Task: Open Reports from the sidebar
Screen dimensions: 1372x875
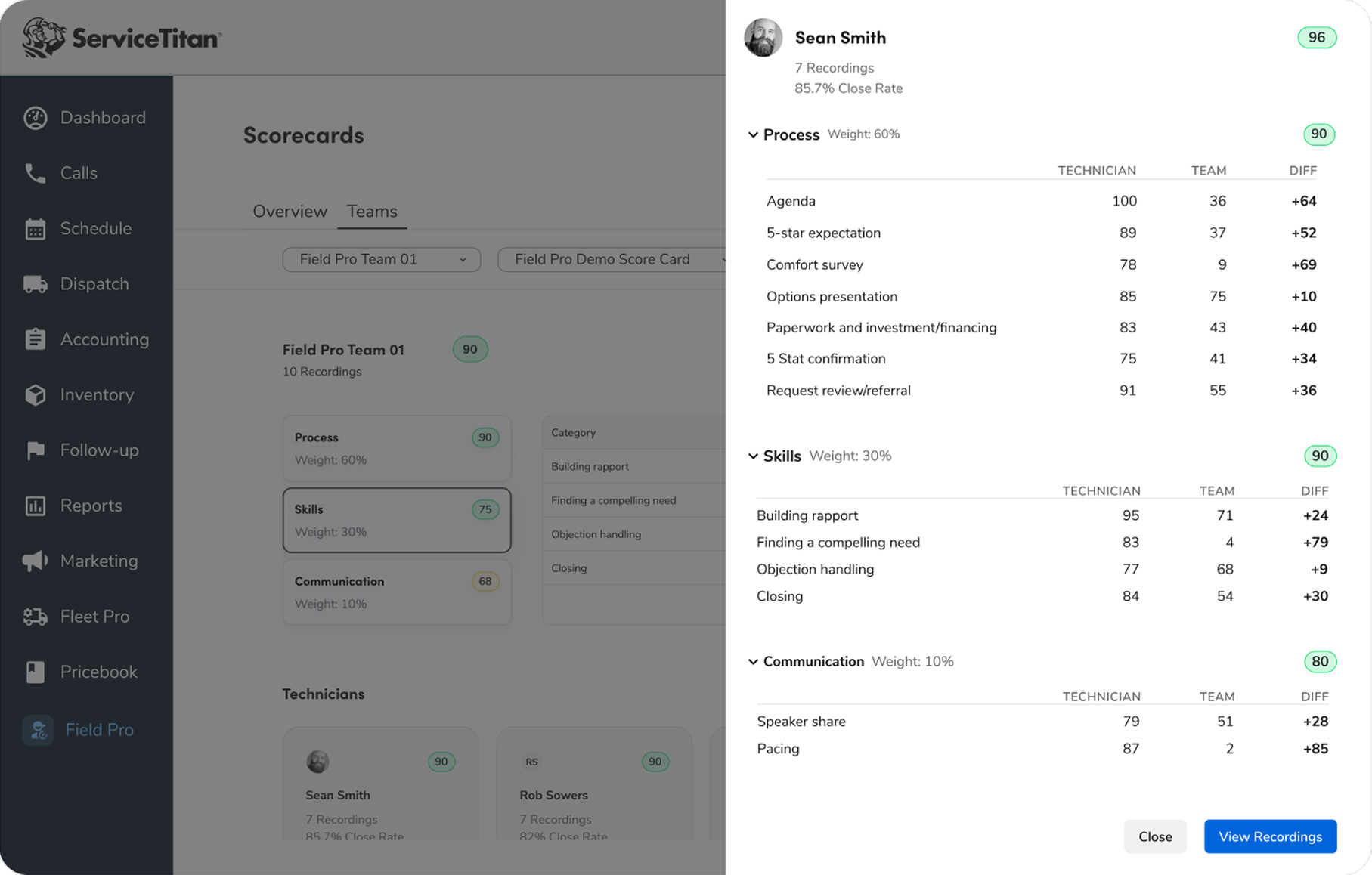Action: tap(35, 505)
